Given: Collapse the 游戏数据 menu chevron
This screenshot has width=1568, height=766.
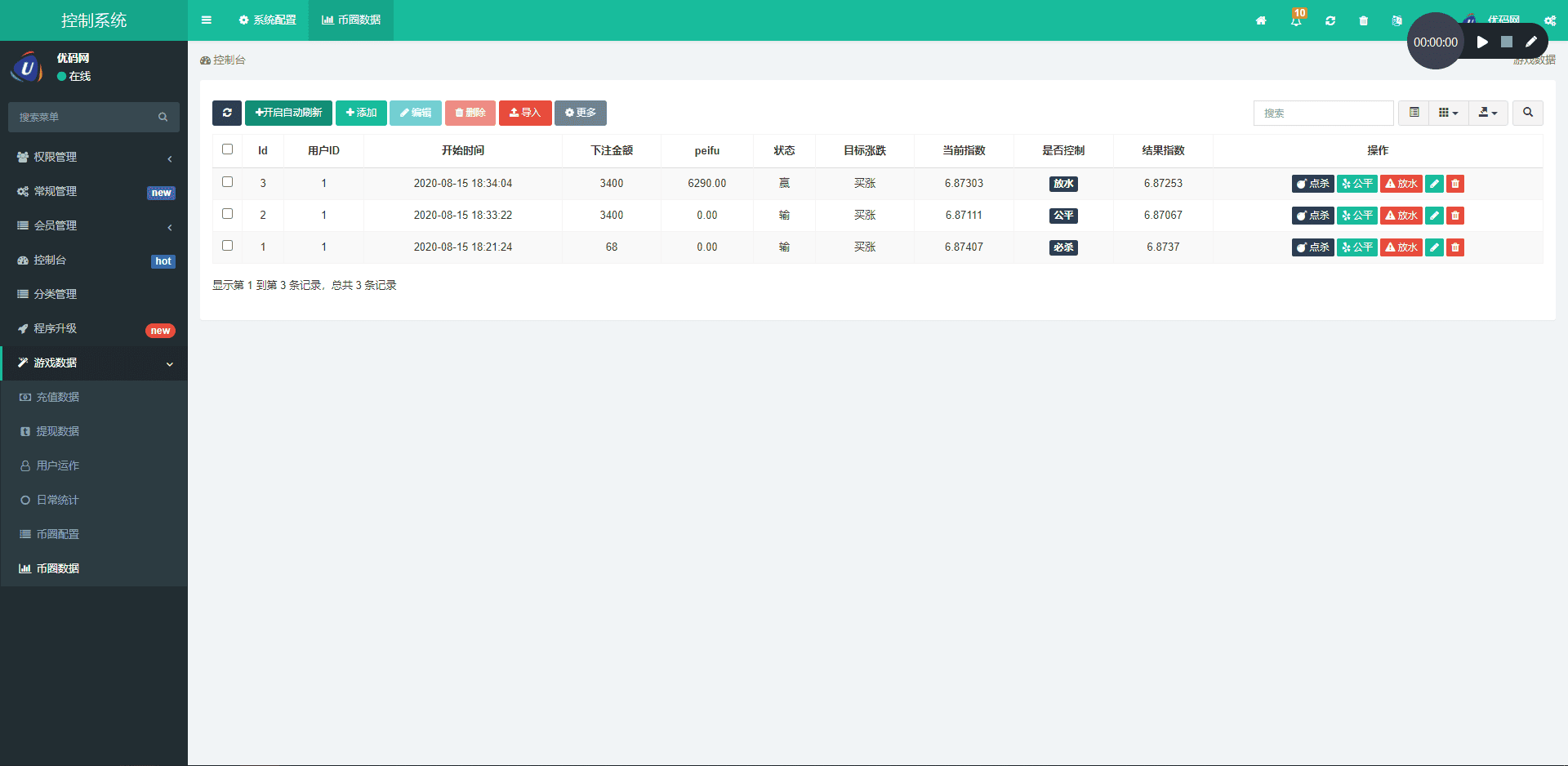Looking at the screenshot, I should [170, 363].
